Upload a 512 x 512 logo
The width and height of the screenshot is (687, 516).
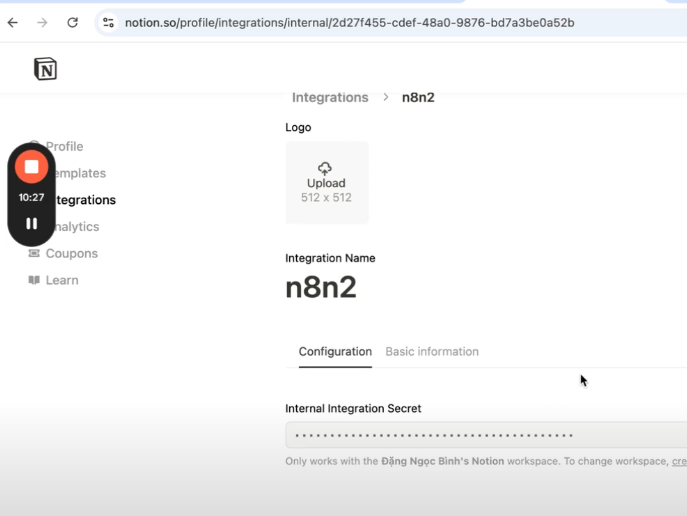(x=327, y=183)
